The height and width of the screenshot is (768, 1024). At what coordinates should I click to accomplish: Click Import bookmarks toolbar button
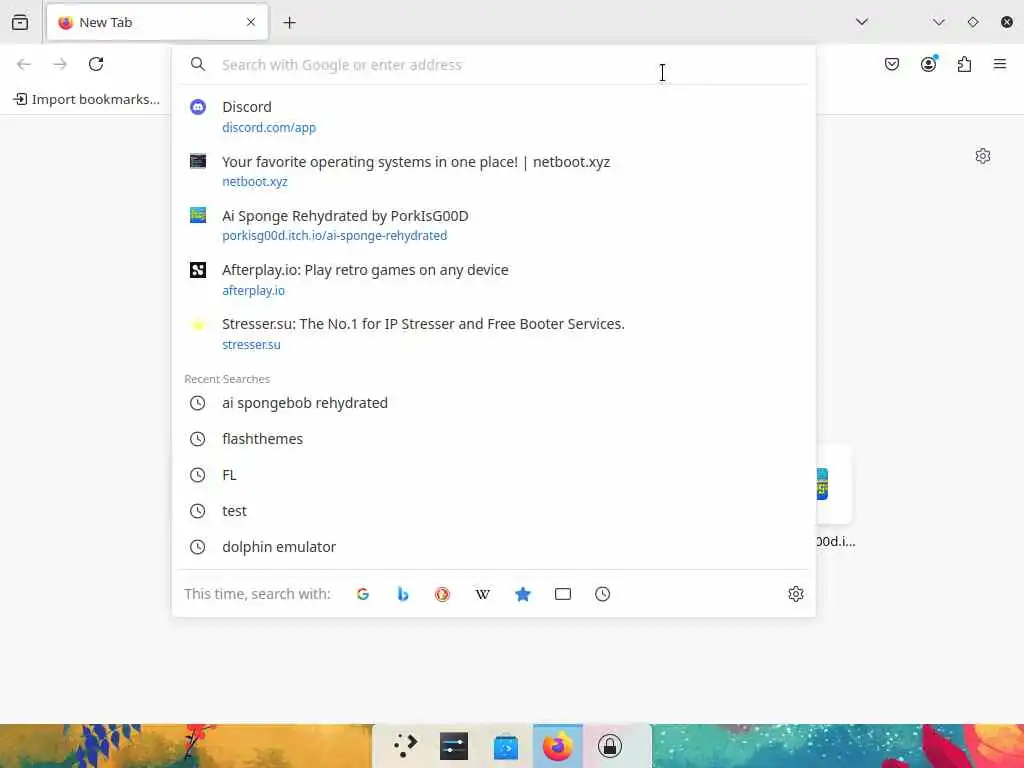[x=87, y=99]
